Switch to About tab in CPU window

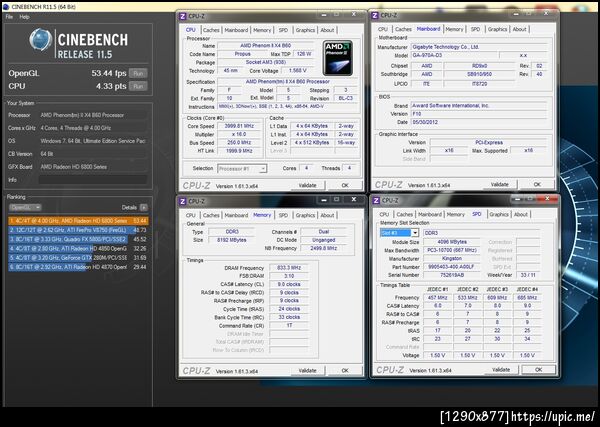(327, 30)
